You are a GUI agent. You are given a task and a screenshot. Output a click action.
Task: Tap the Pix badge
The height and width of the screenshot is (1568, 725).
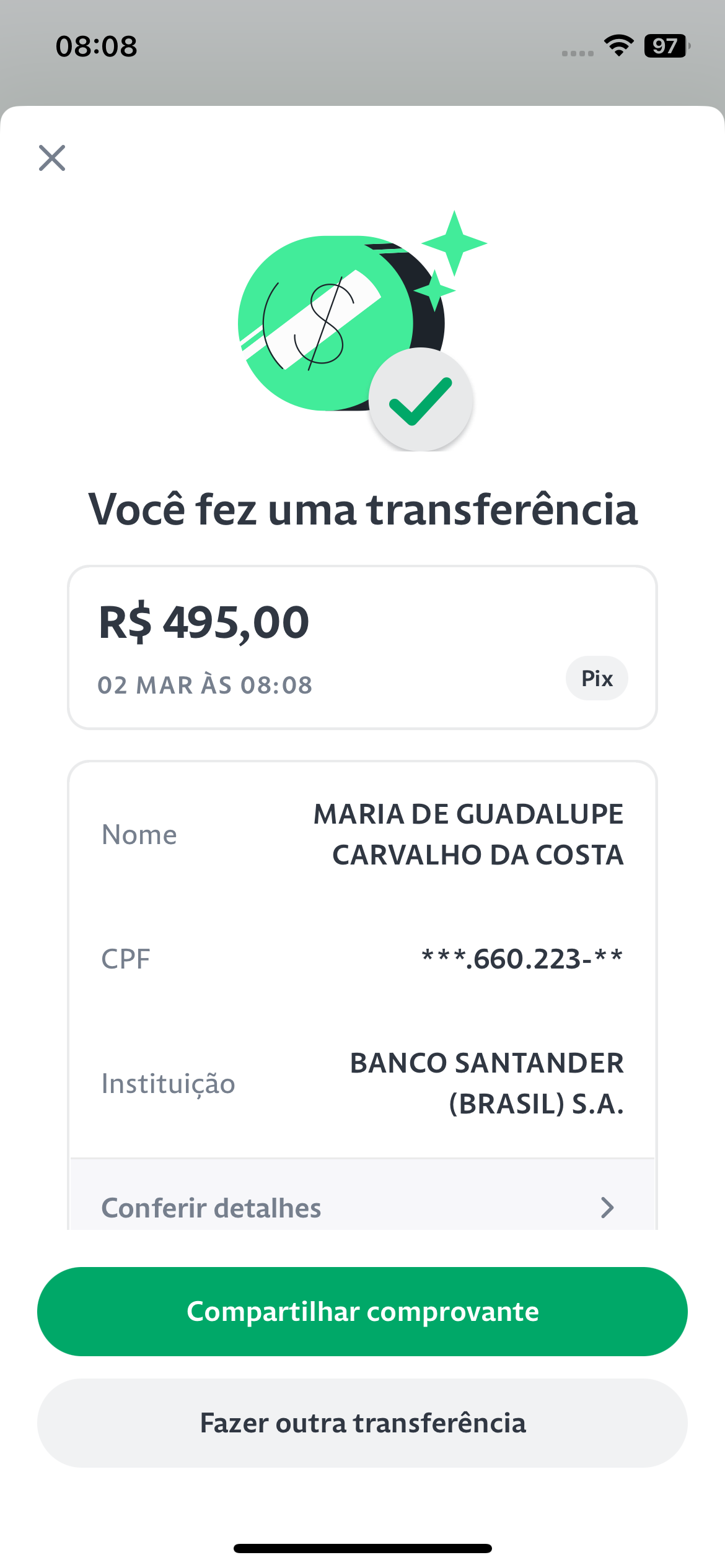597,678
